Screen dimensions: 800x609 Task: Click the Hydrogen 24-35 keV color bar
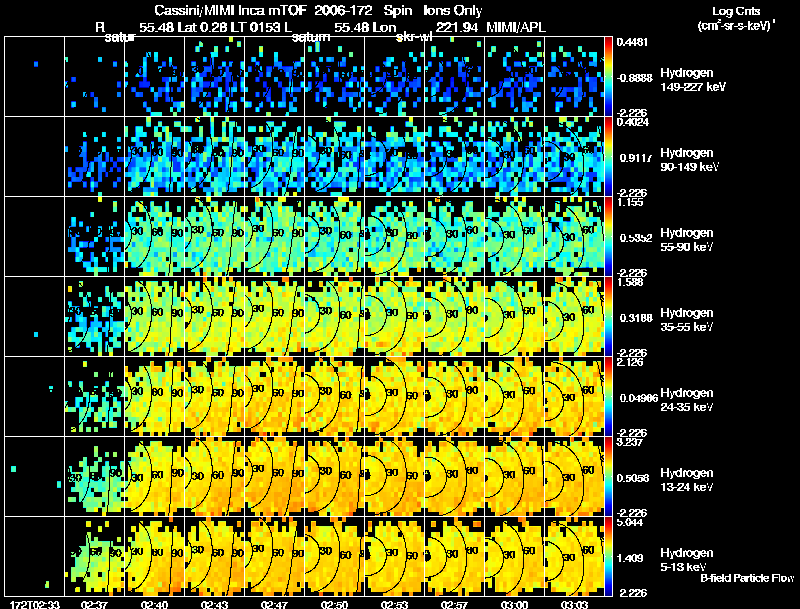tap(608, 397)
